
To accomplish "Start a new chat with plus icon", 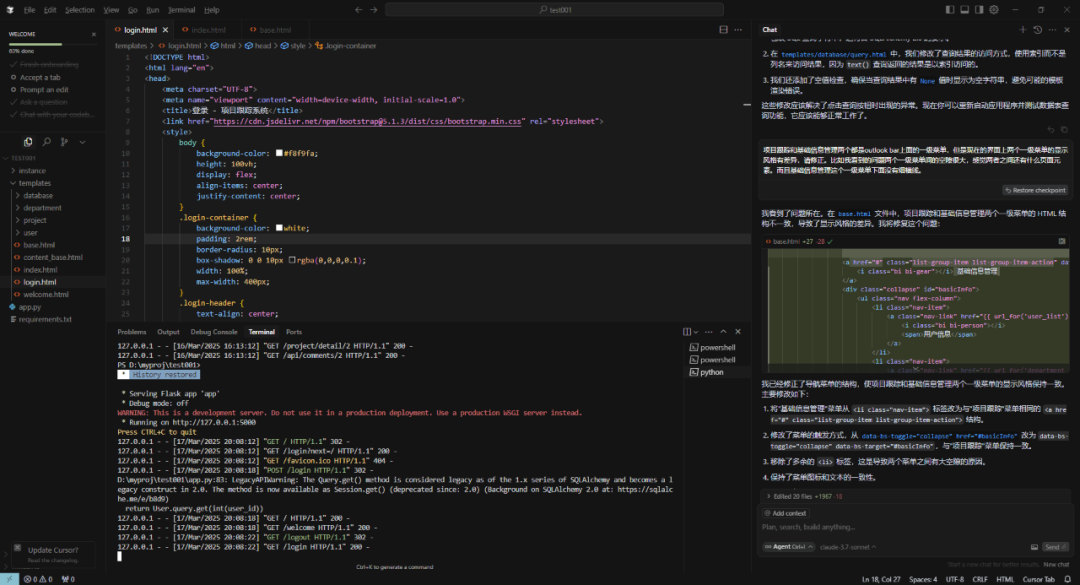I will 1023,30.
